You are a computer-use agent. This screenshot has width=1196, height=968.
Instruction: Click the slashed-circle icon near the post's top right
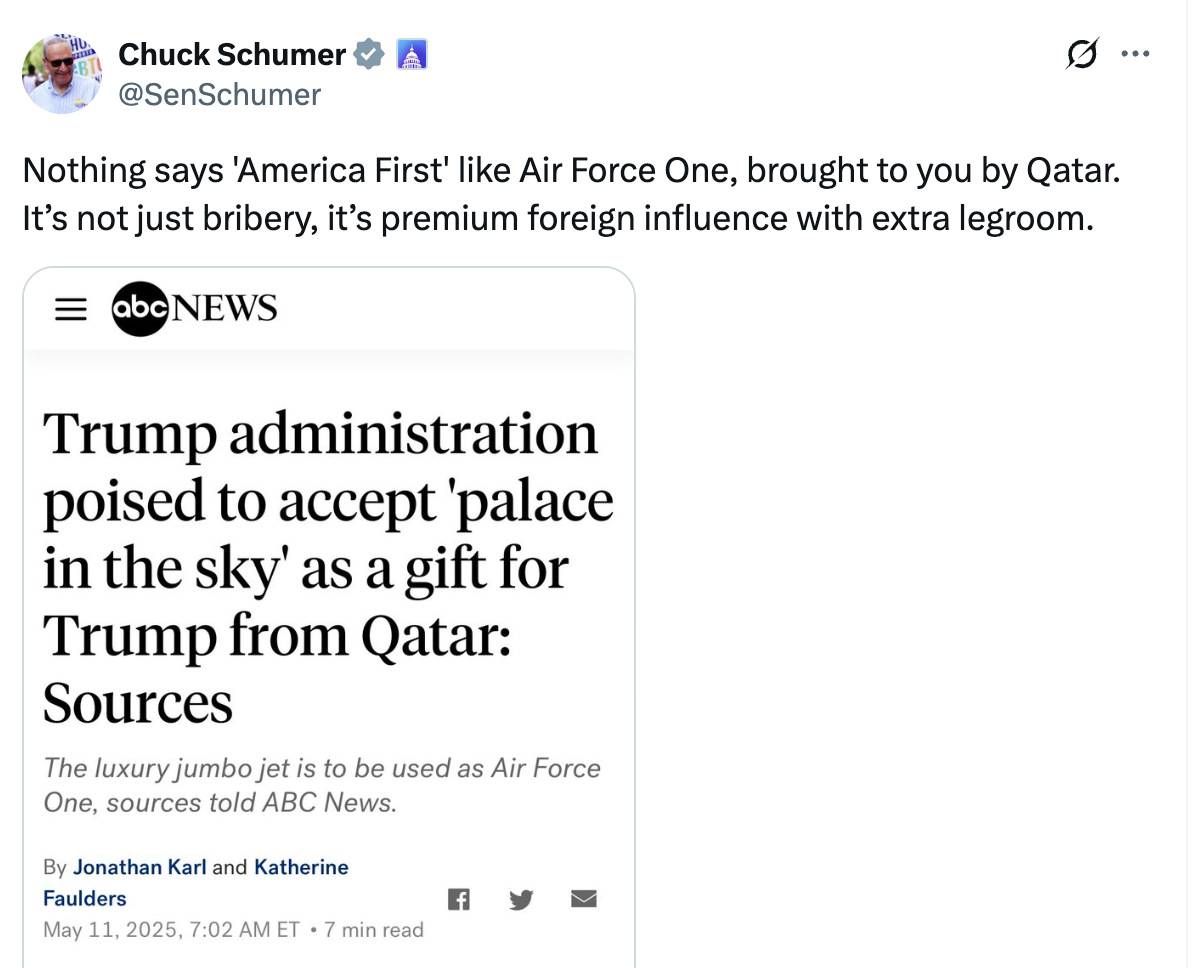(x=1082, y=55)
